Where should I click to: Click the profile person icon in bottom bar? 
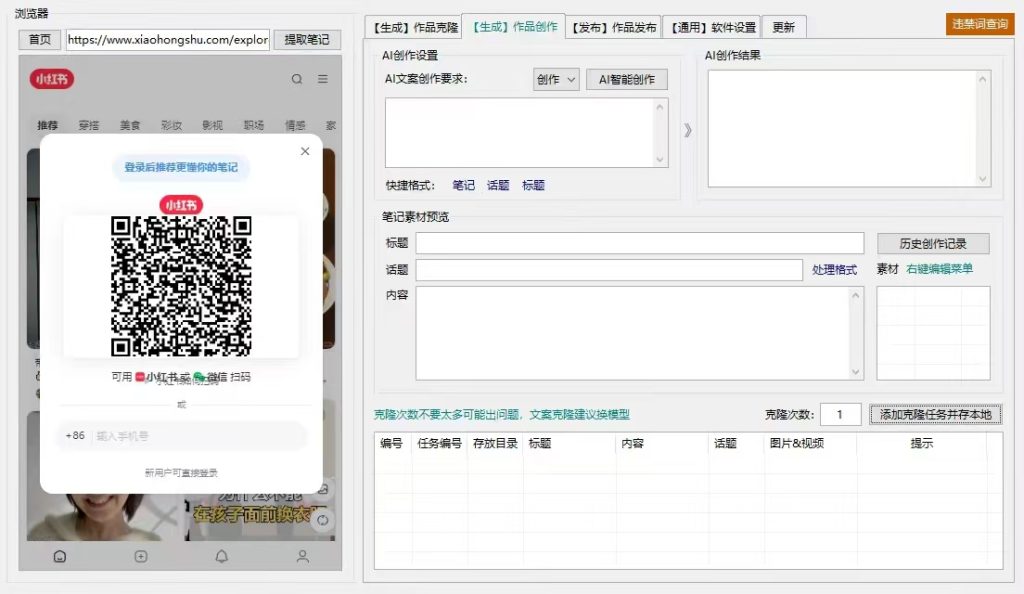point(303,557)
